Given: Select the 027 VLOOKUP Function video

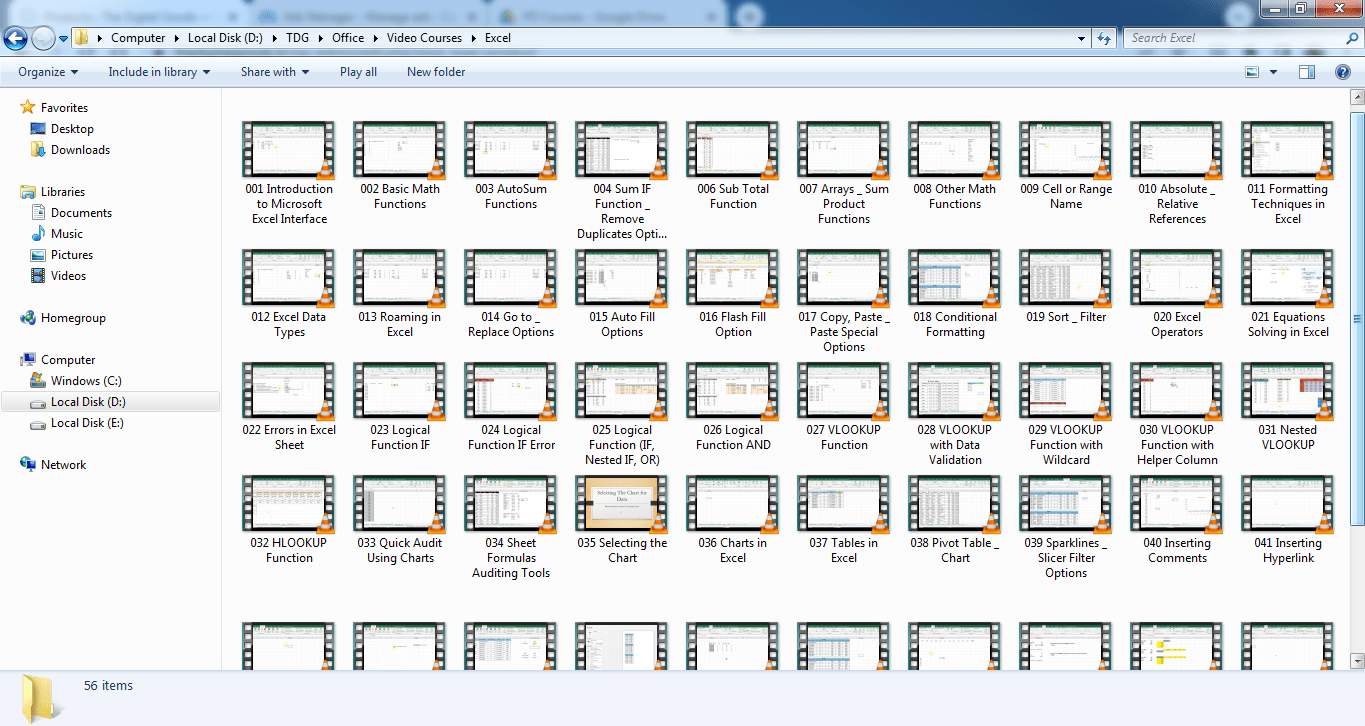Looking at the screenshot, I should point(844,407).
